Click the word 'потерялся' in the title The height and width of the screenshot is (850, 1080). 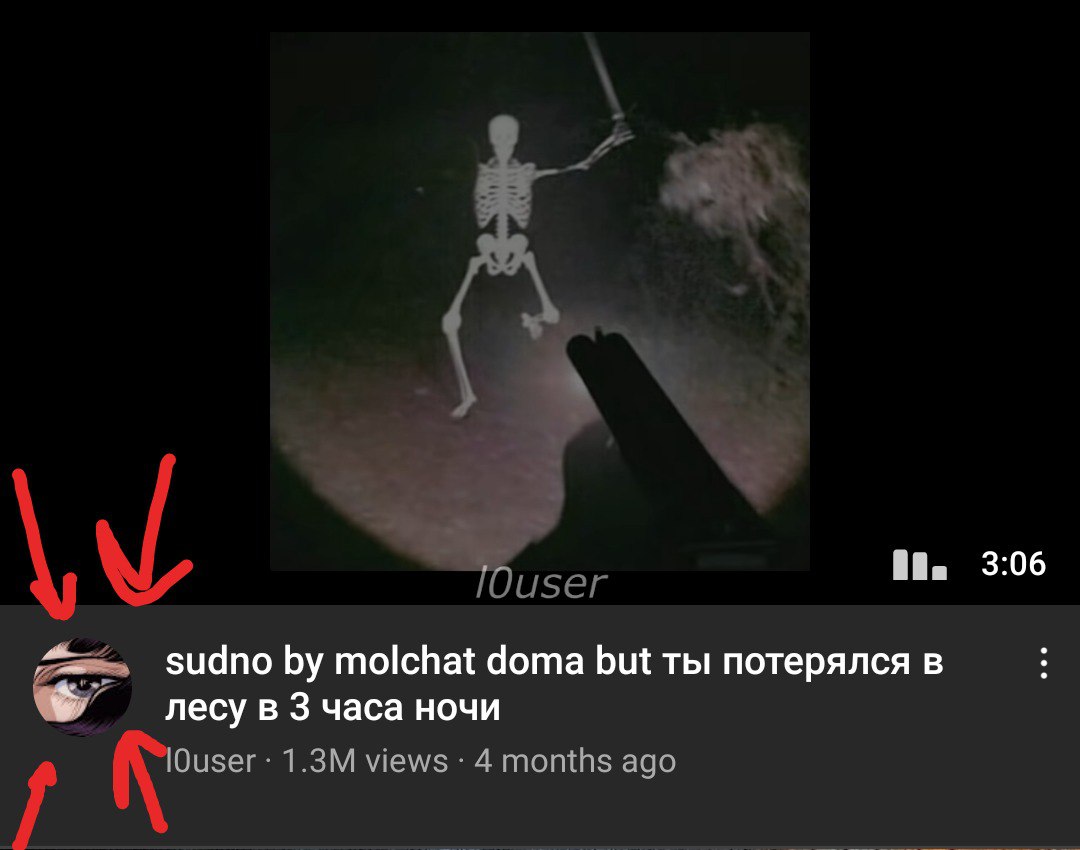pos(816,663)
